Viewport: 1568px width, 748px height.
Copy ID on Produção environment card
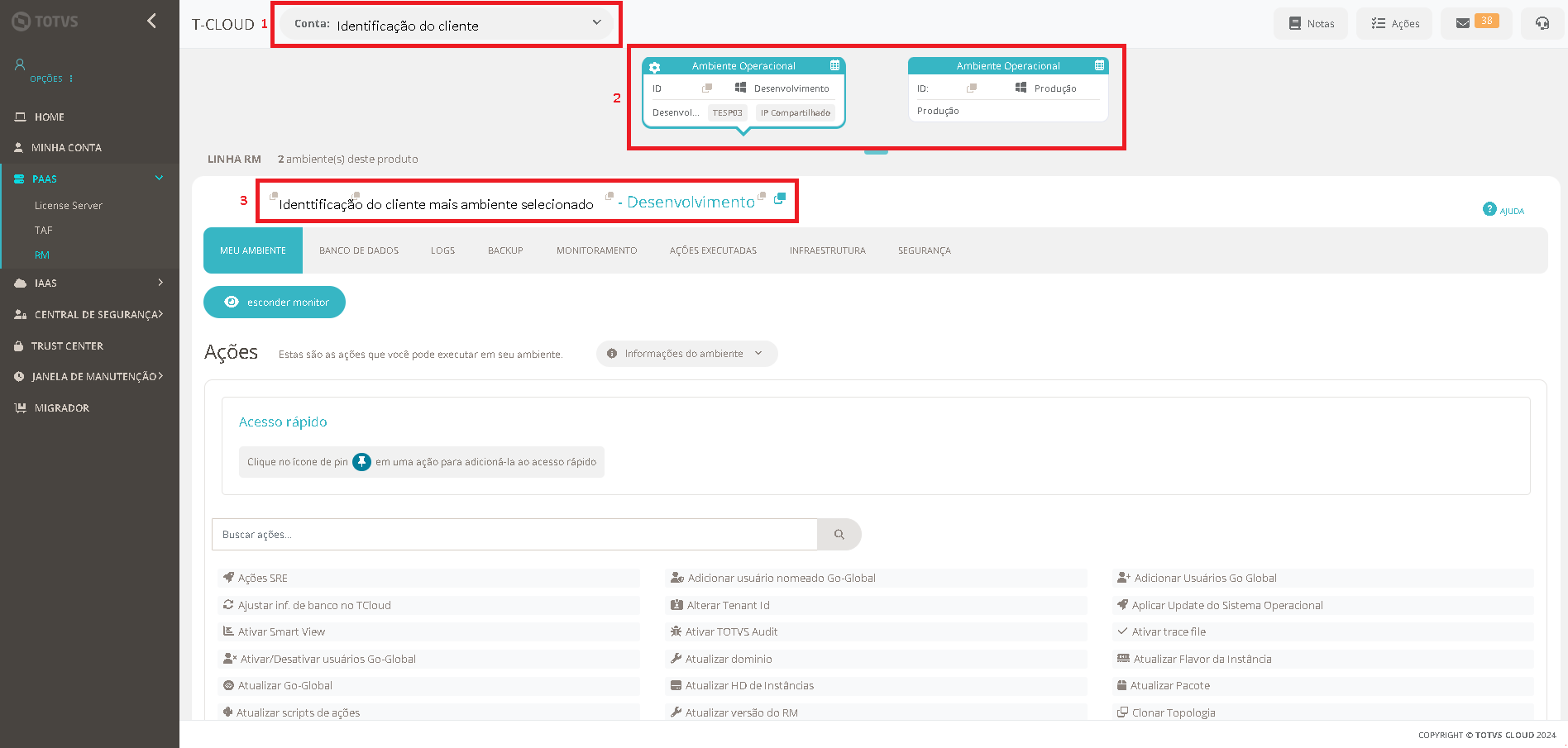pyautogui.click(x=972, y=88)
